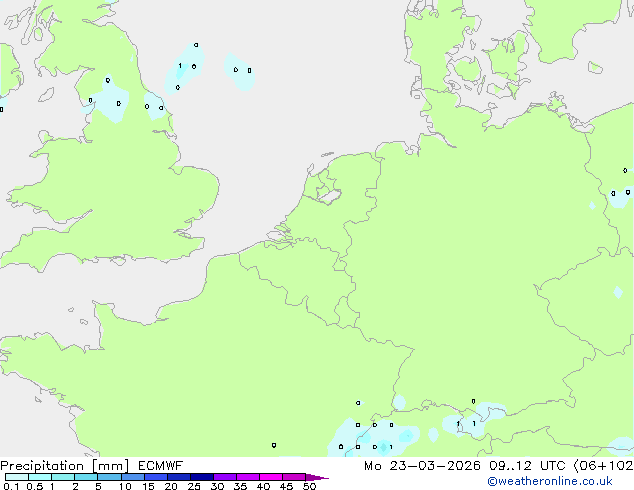Click the 'Mo' weekday label
The image size is (634, 490).
[x=372, y=466]
